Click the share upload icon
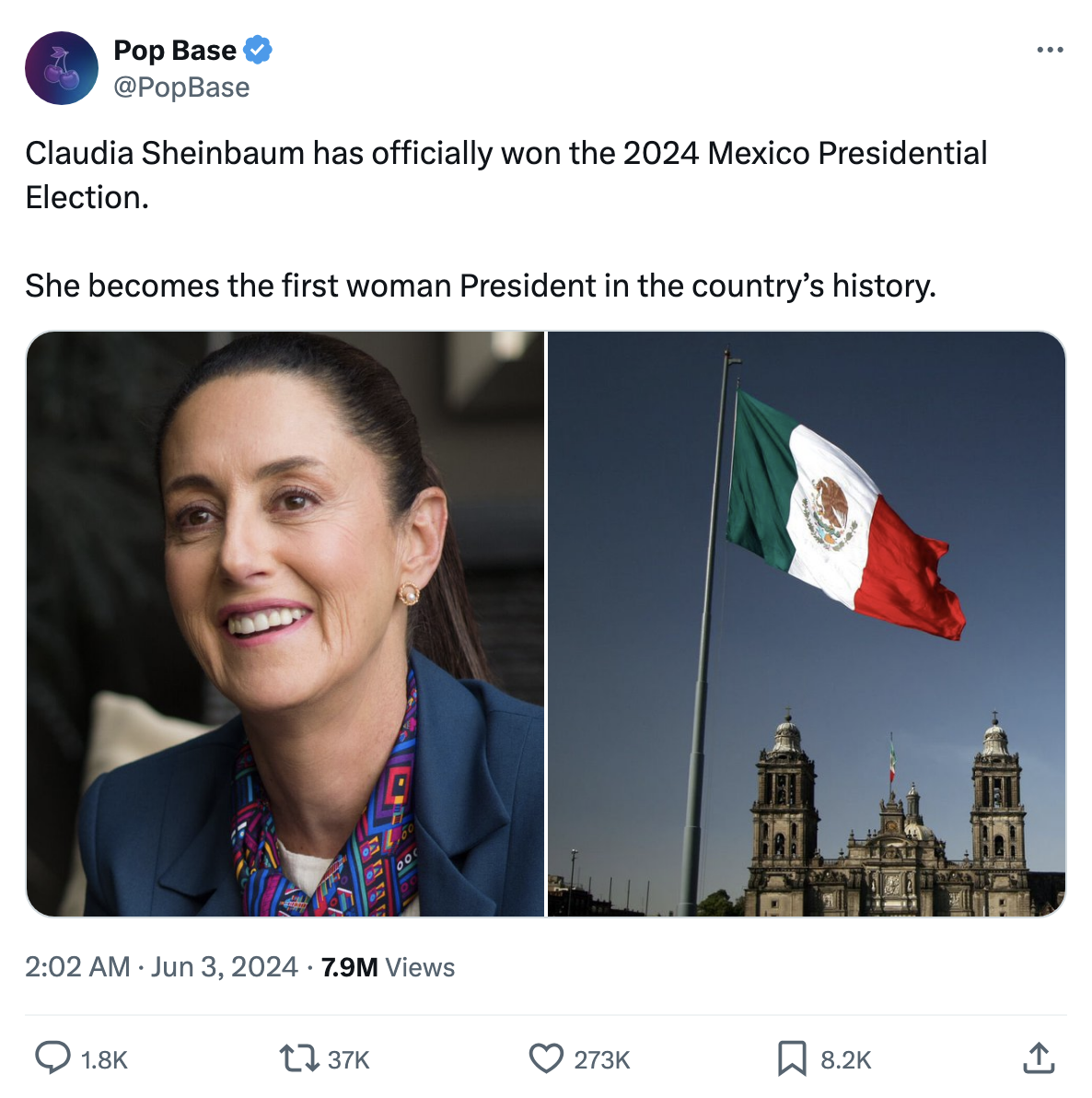This screenshot has width=1092, height=1098. pyautogui.click(x=1039, y=1058)
